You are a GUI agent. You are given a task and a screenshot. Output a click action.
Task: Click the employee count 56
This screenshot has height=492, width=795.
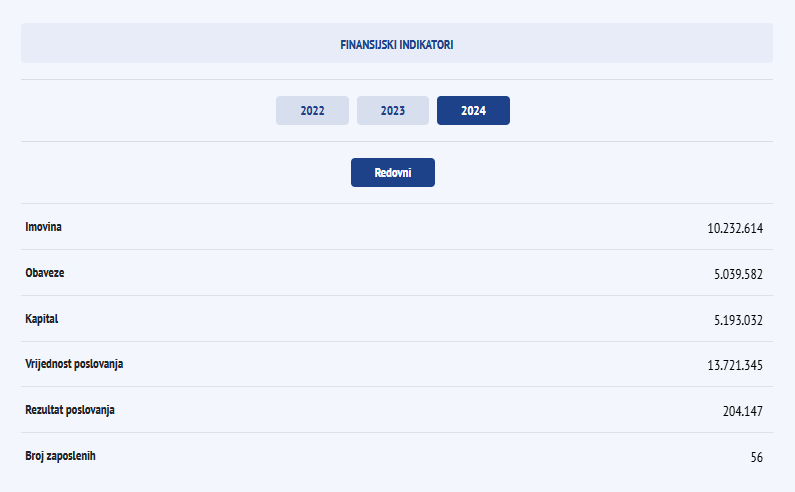pos(756,457)
